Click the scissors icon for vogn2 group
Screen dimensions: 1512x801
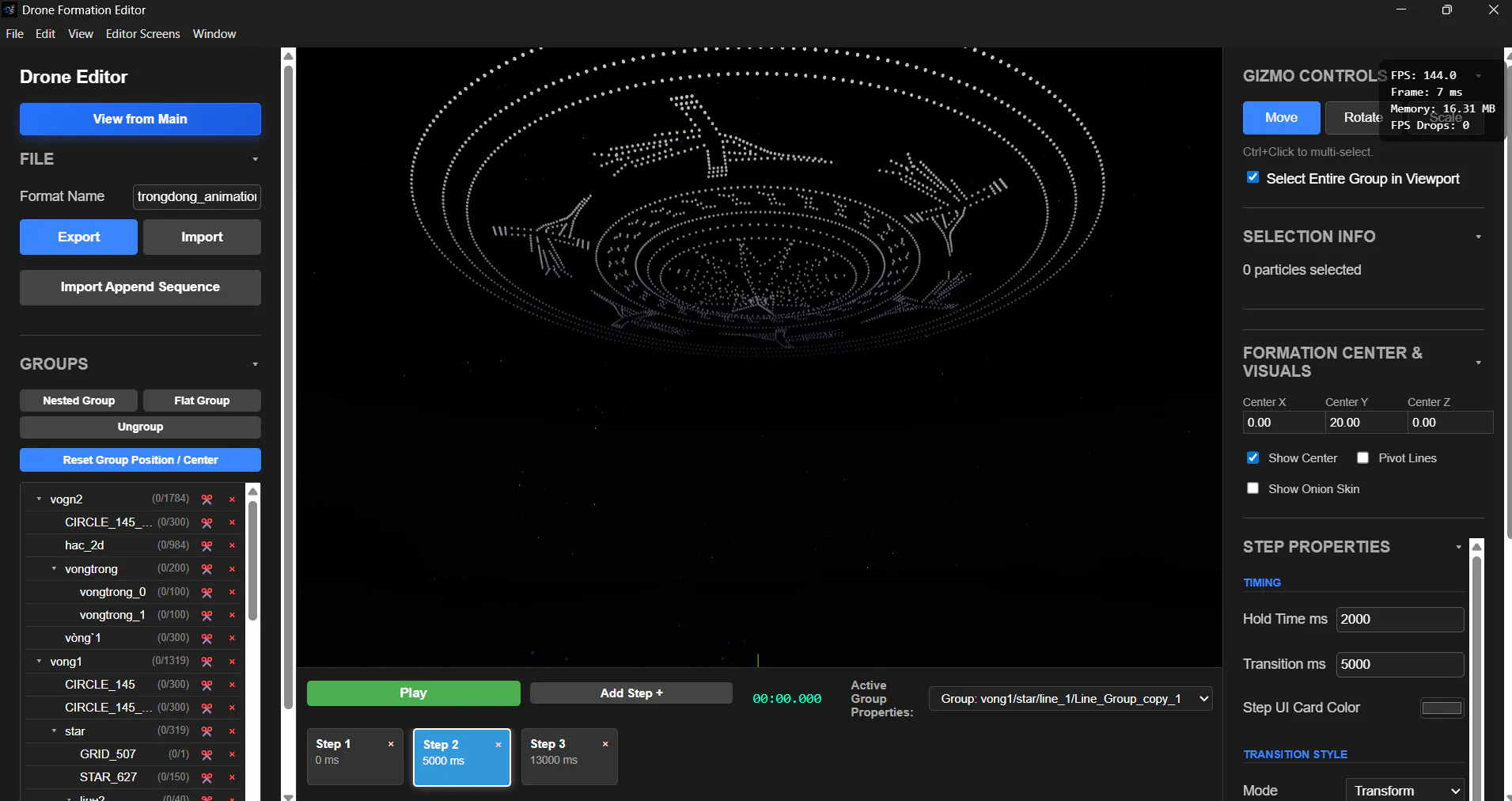pos(207,499)
